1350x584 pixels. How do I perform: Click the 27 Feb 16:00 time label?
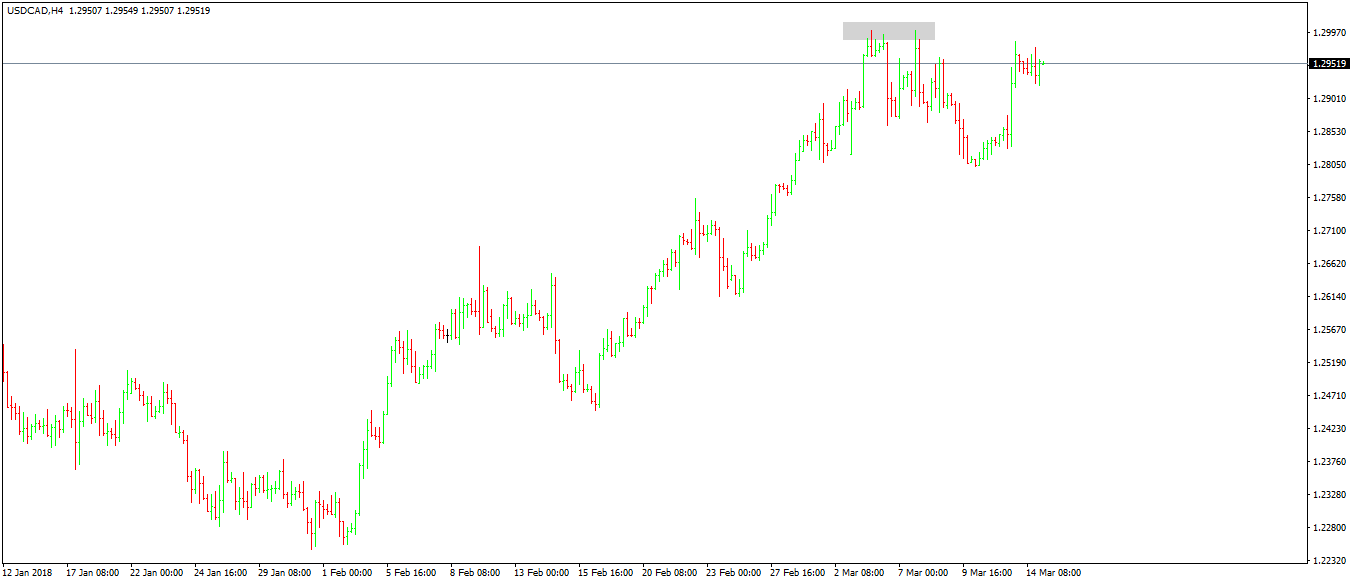tap(797, 573)
